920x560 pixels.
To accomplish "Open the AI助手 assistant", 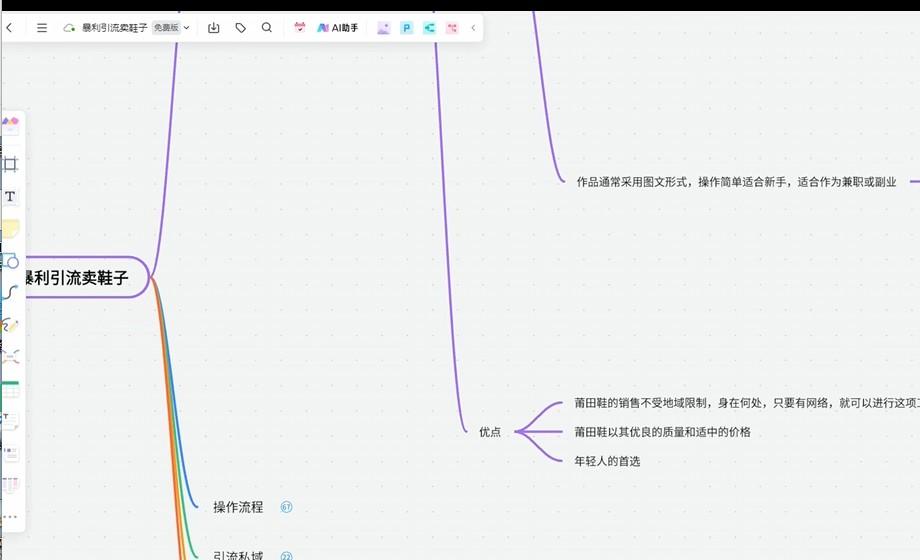I will click(x=338, y=28).
